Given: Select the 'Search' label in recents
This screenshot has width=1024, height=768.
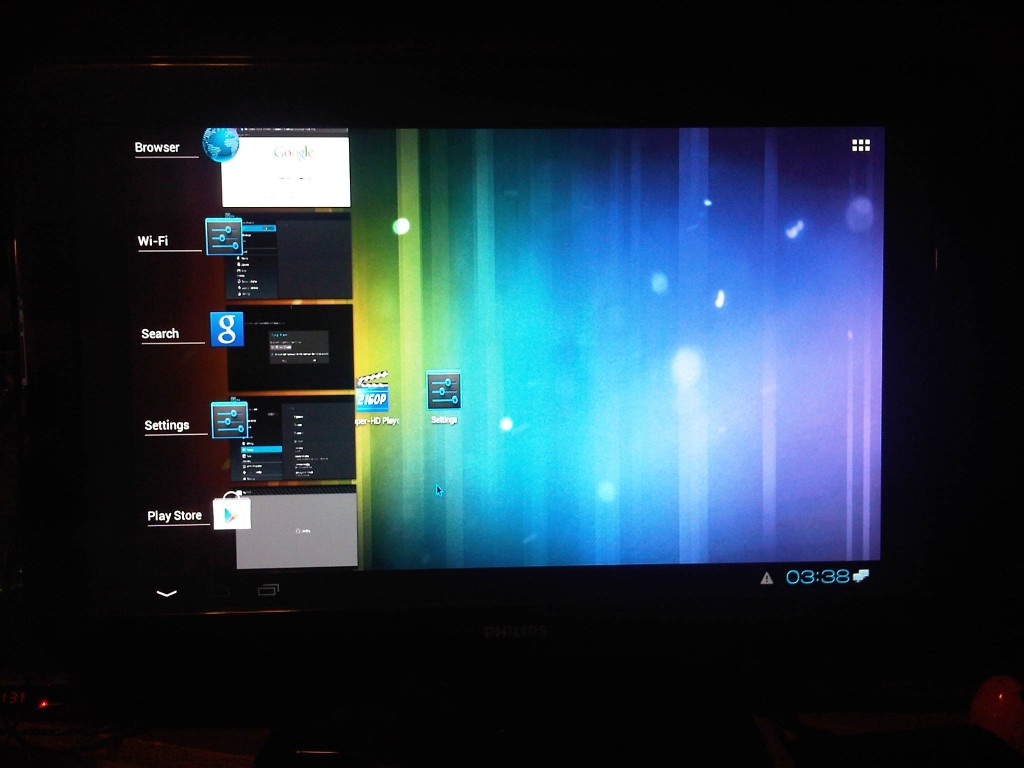Looking at the screenshot, I should point(160,334).
